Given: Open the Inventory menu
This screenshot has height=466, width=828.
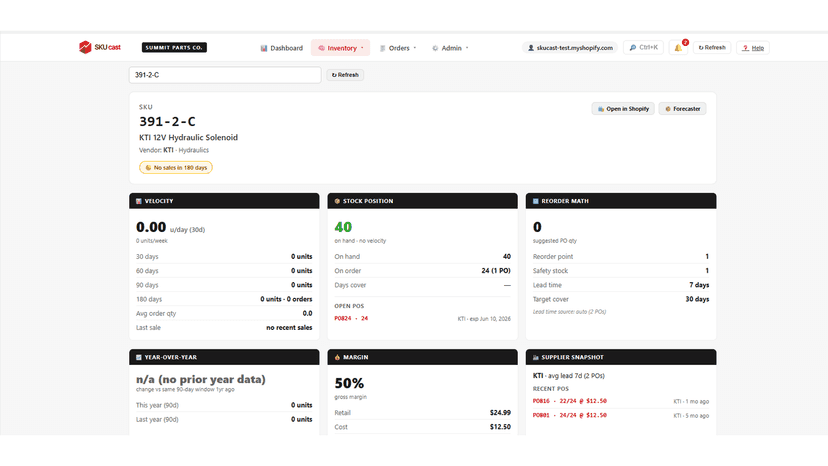Looking at the screenshot, I should pyautogui.click(x=341, y=48).
